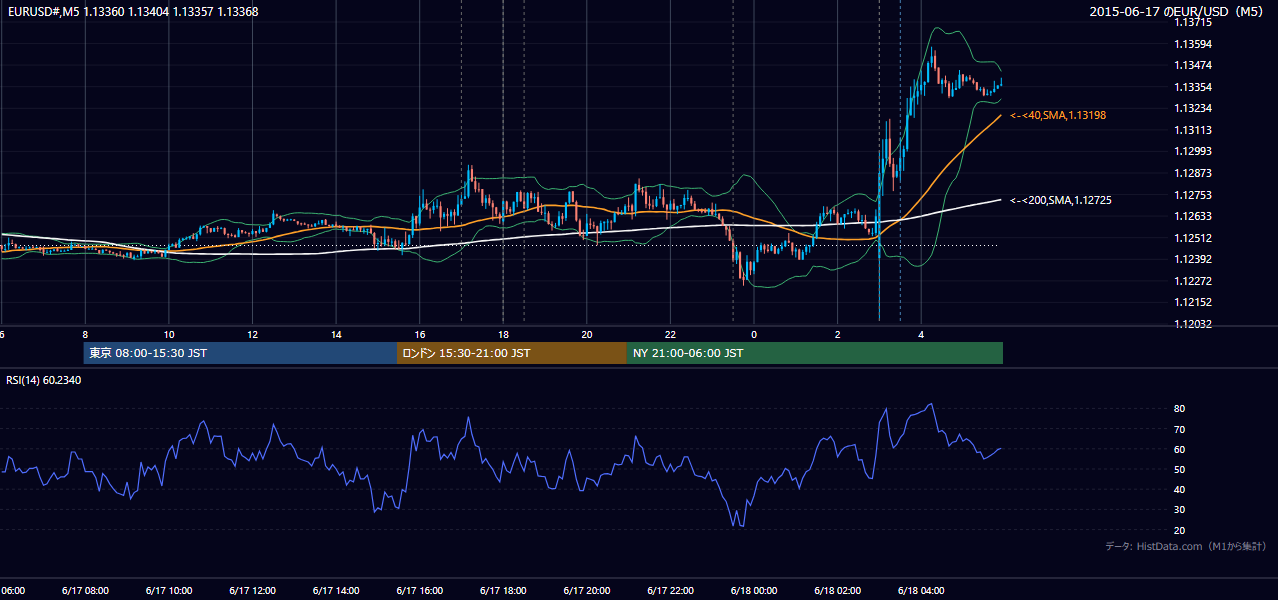Click the RSI scale 40 level label

[x=1179, y=490]
